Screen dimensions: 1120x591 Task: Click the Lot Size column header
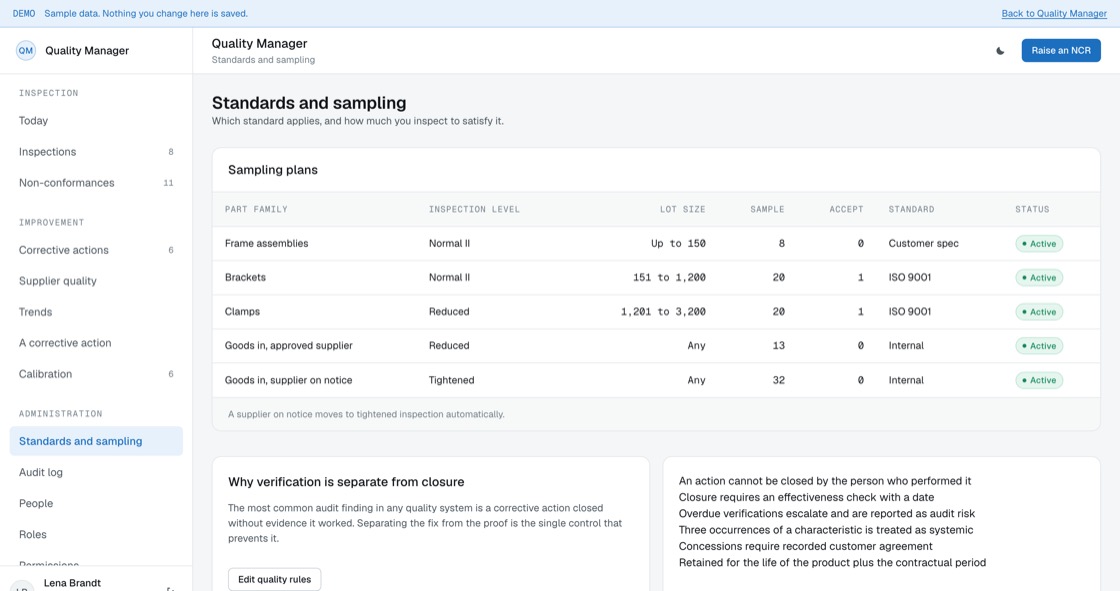pos(682,209)
